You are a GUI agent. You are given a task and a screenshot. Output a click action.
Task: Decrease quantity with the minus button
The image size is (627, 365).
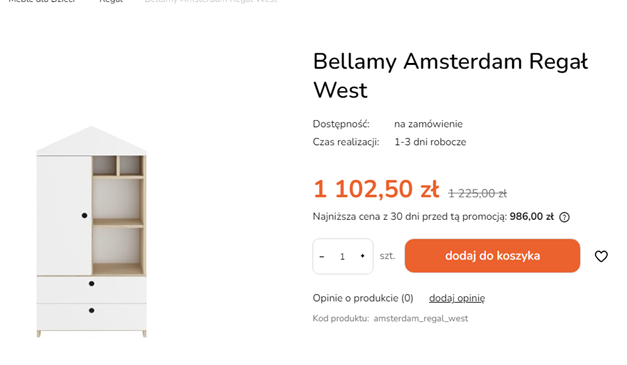pos(322,256)
